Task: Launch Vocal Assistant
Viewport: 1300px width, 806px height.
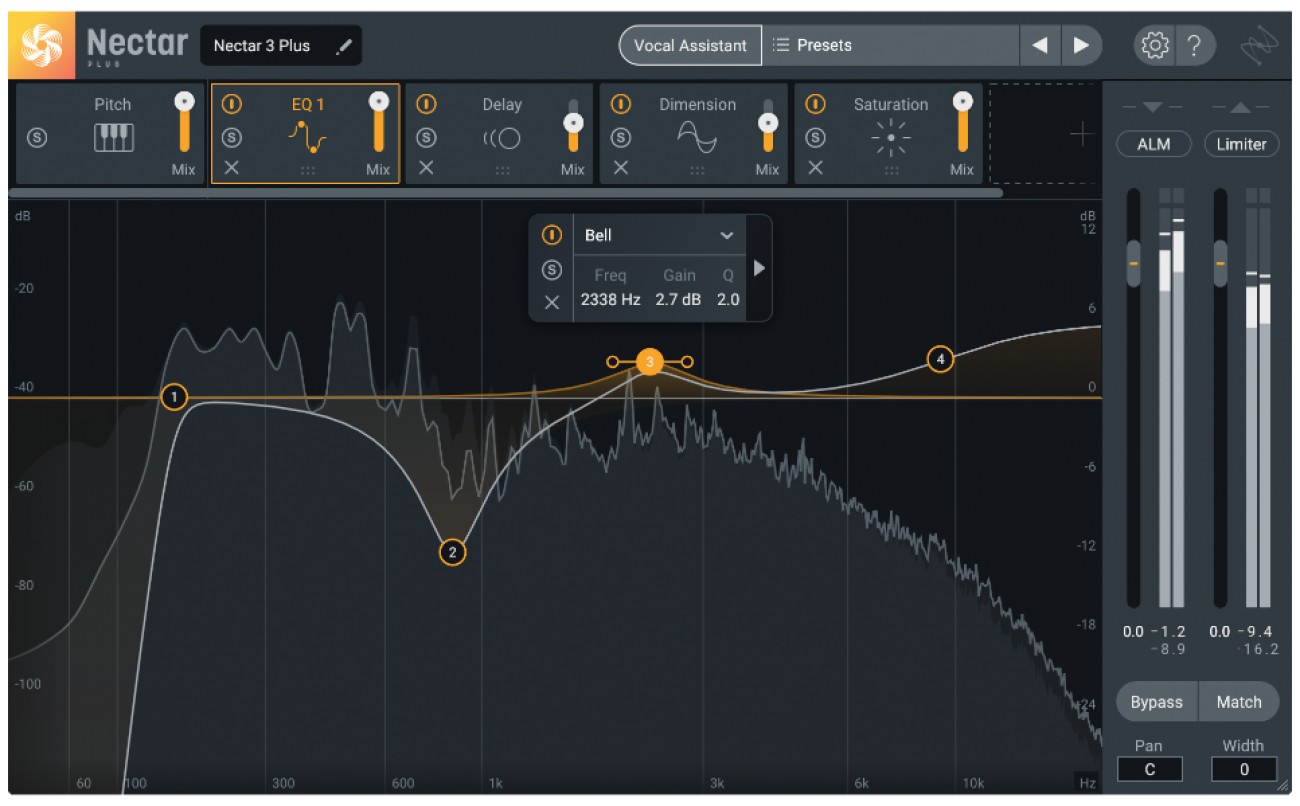Action: 690,46
